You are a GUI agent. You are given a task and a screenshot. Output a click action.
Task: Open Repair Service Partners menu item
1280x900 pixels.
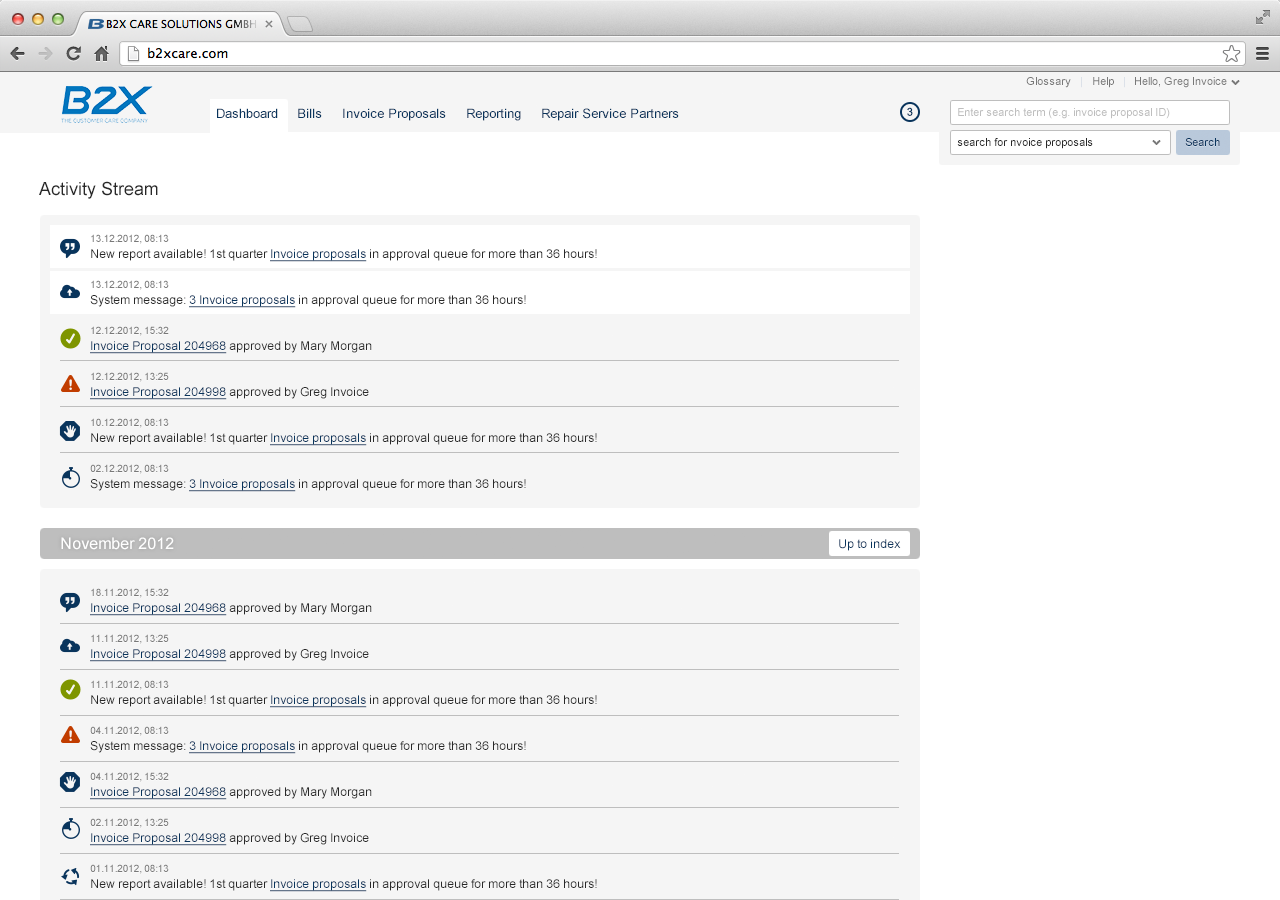pyautogui.click(x=610, y=114)
